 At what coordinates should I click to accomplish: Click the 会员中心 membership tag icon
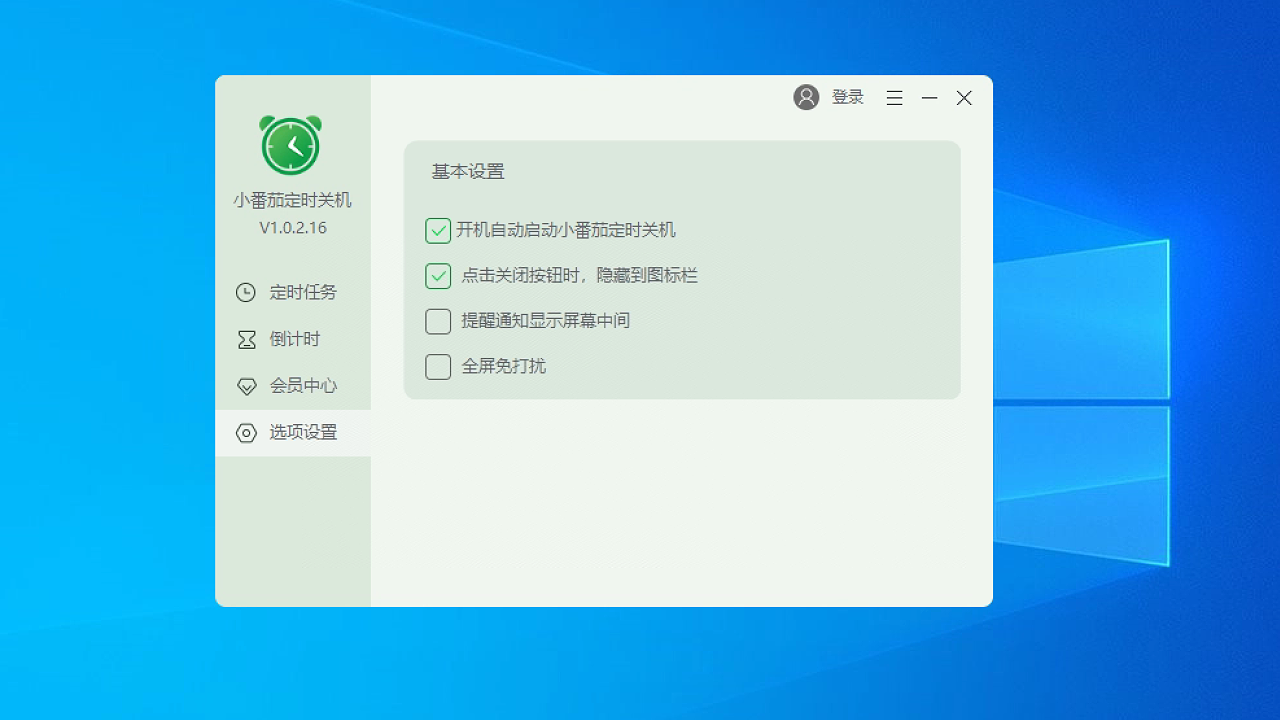246,386
